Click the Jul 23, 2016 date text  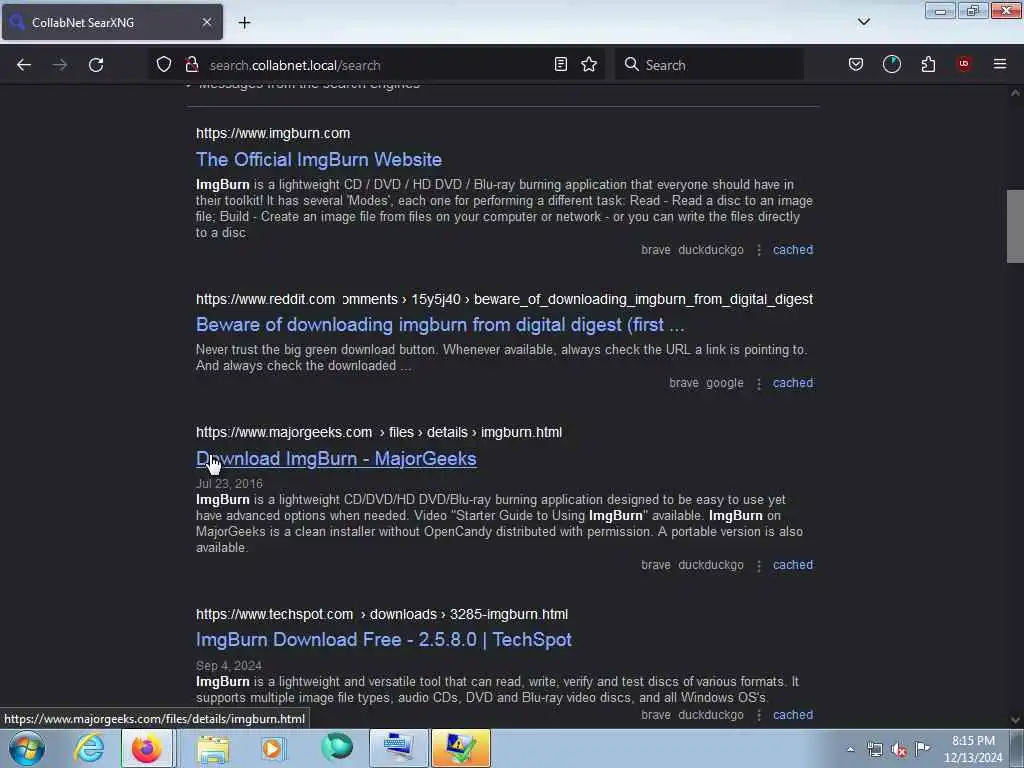tap(229, 484)
